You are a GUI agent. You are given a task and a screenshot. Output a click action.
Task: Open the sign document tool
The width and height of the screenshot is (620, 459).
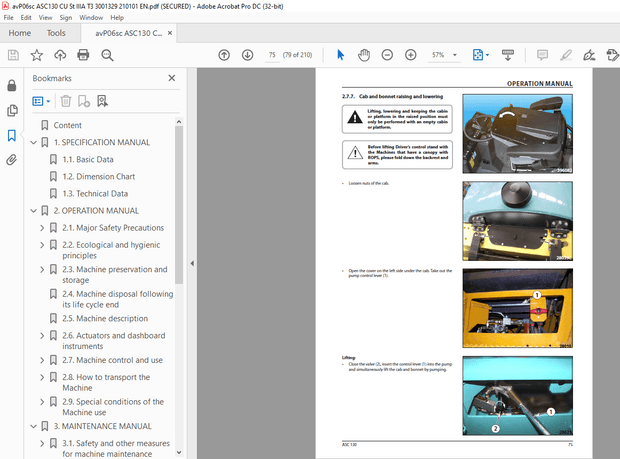tap(589, 55)
